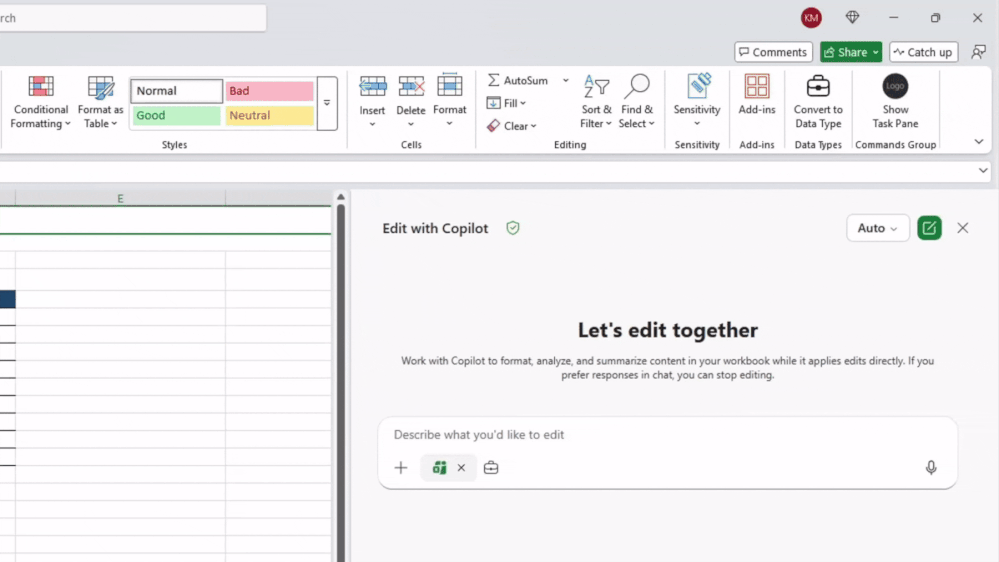Apply the Good cell style
This screenshot has height=562, width=999.
(176, 115)
